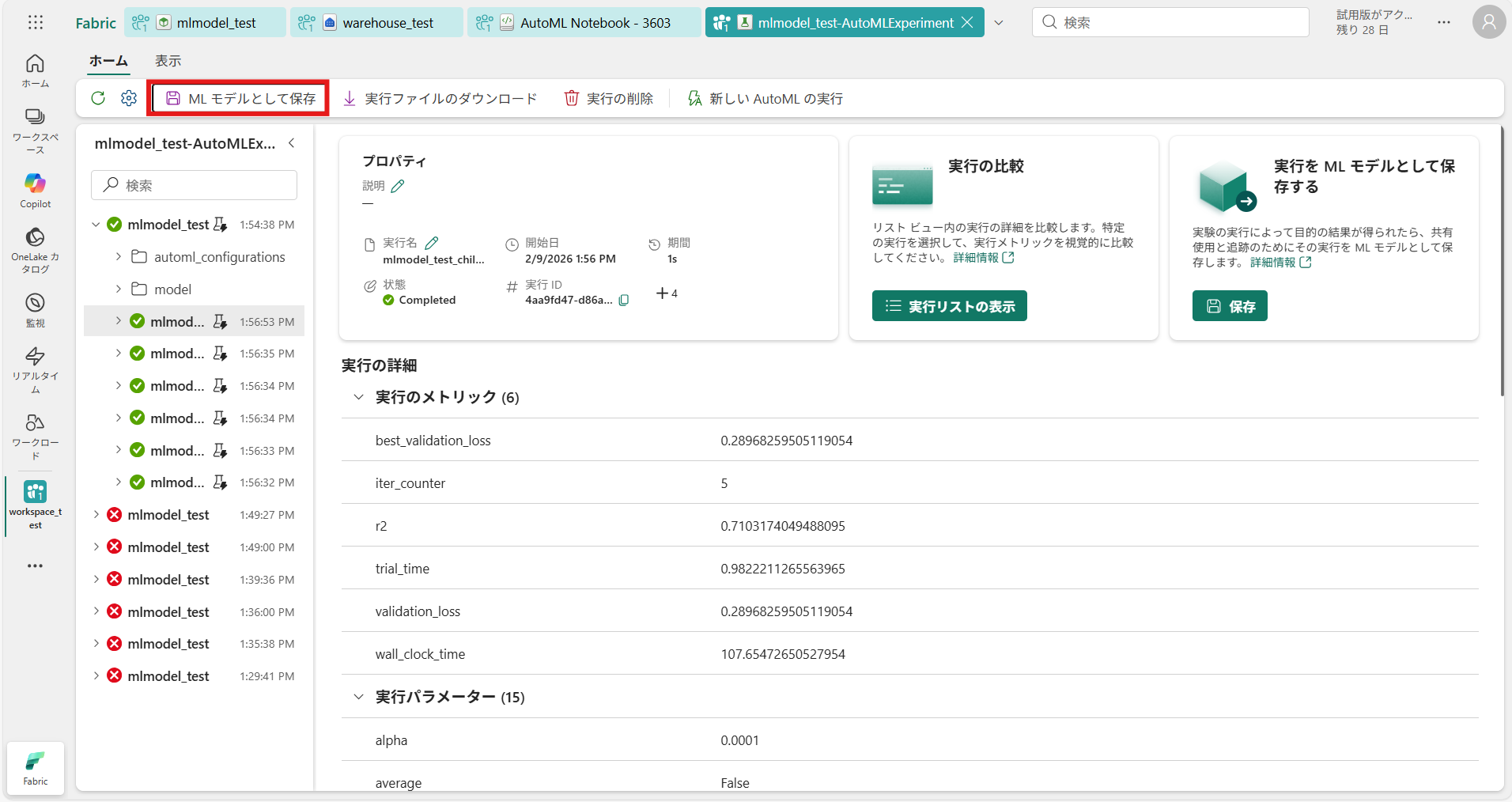Open the settings gear in the toolbar

tap(129, 98)
